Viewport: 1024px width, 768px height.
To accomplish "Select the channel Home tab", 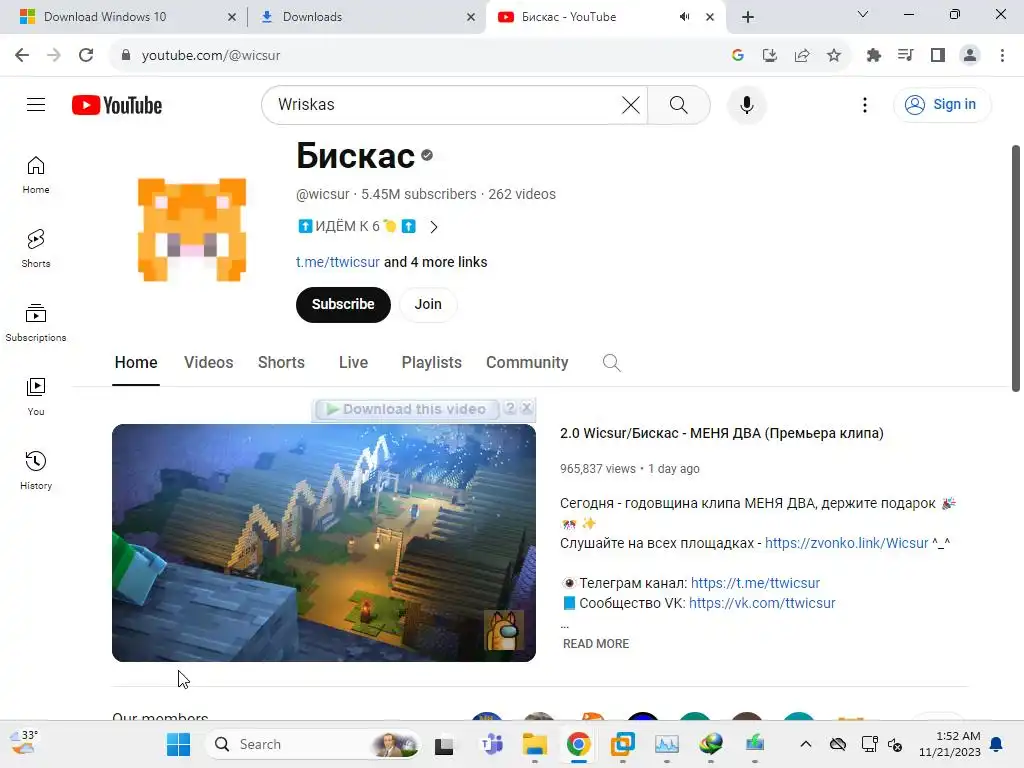I will [136, 362].
